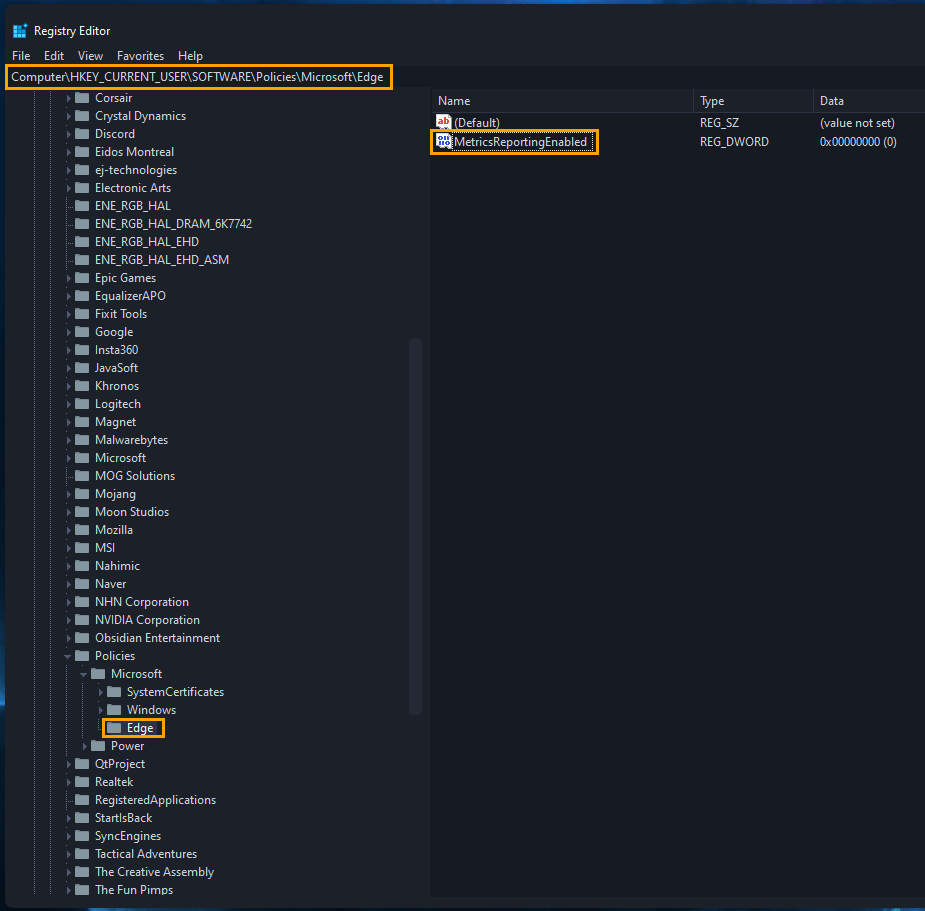Click the REG_DWORD type cell
The height and width of the screenshot is (911, 925).
click(734, 142)
